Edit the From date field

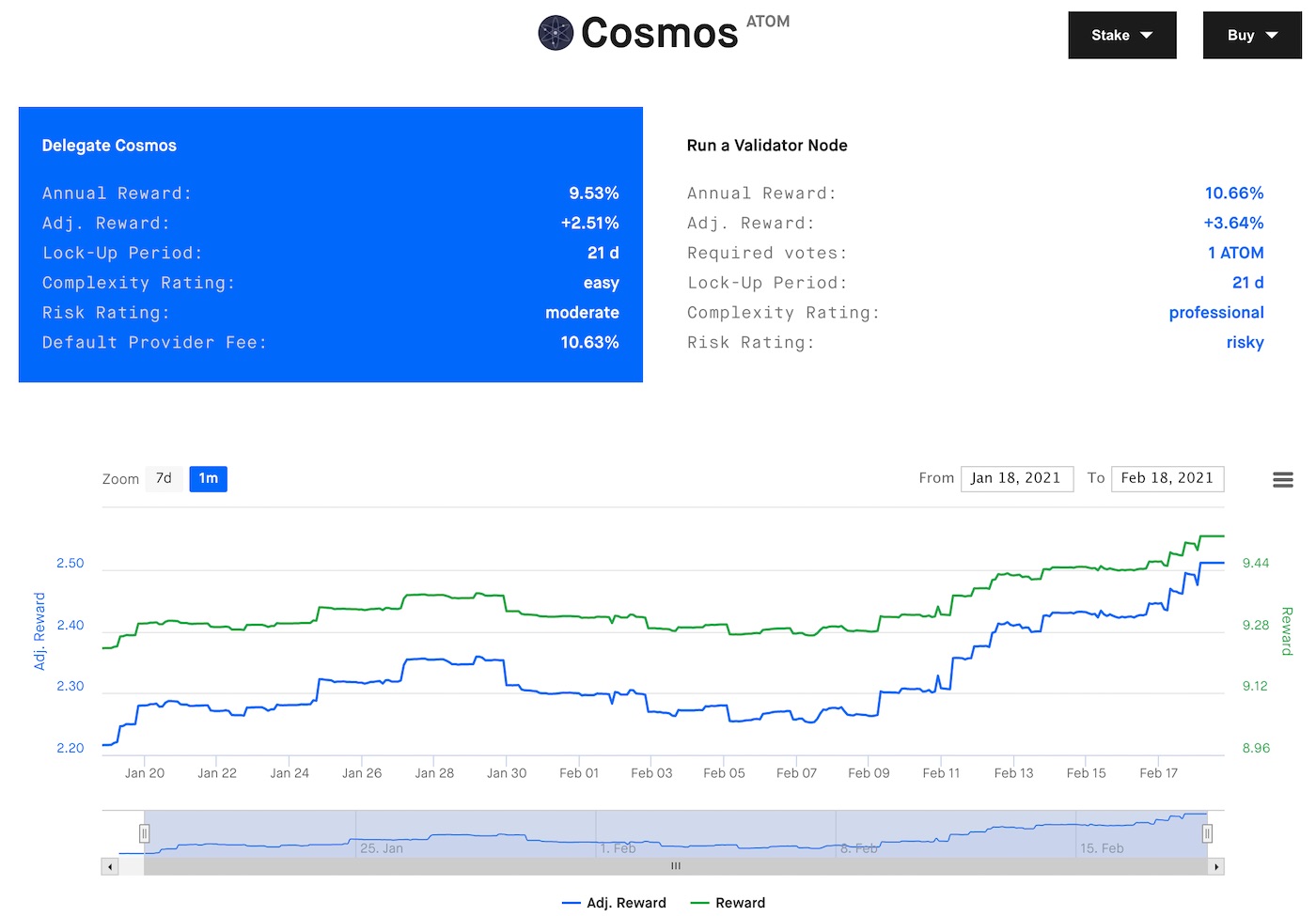pos(1016,478)
